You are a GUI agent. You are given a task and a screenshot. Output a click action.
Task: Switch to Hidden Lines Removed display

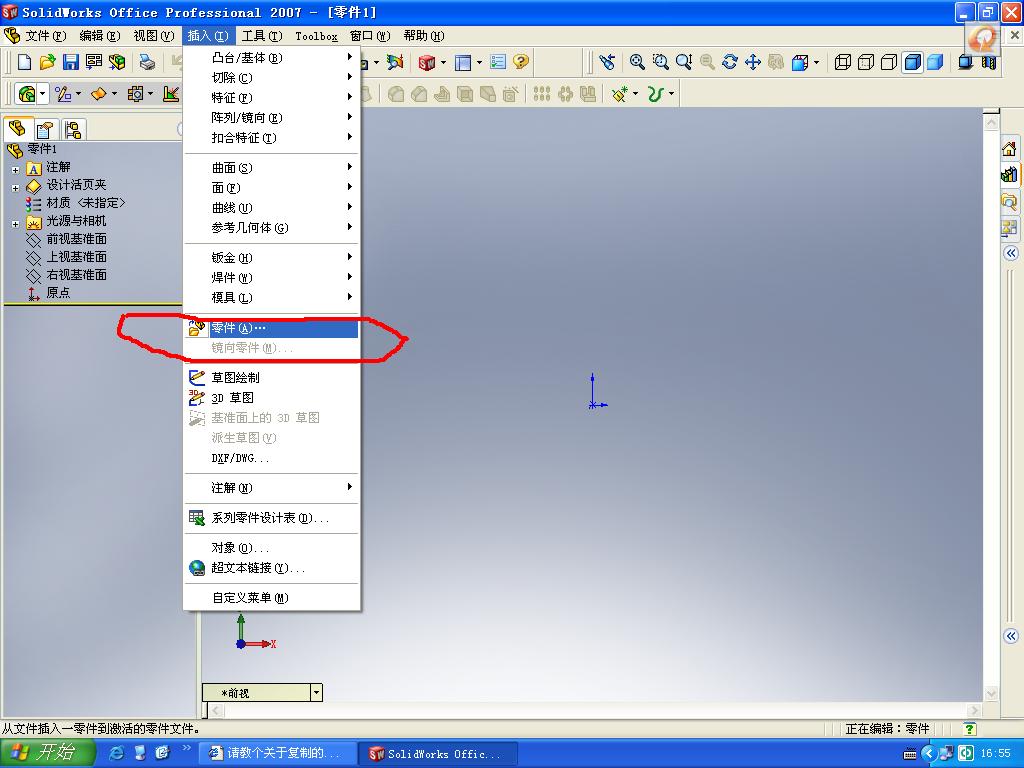[889, 62]
